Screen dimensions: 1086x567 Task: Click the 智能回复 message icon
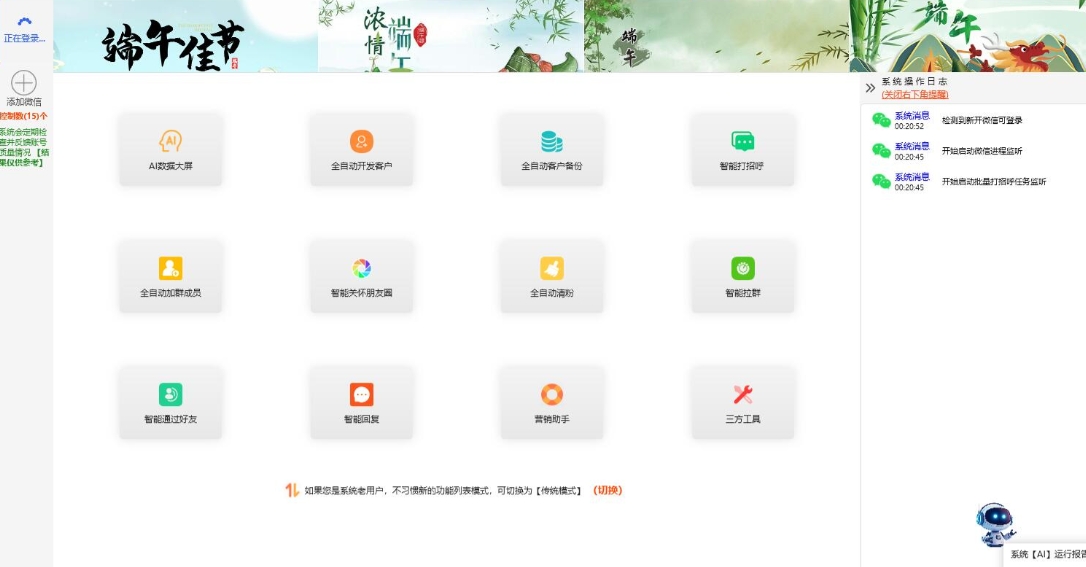[361, 402]
